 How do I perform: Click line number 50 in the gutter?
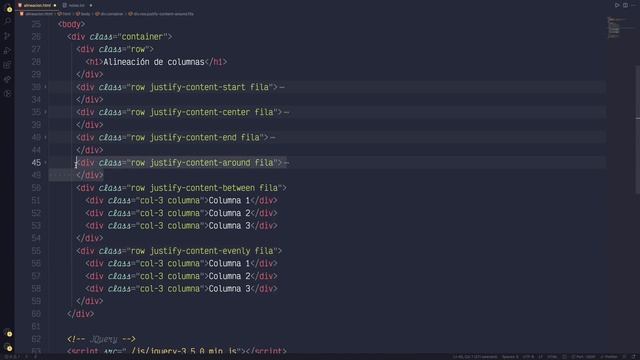[36, 188]
